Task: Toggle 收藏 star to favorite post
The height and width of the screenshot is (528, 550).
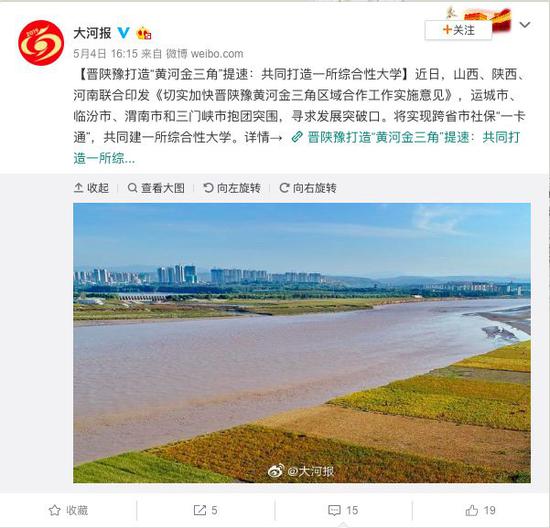Action: point(68,510)
